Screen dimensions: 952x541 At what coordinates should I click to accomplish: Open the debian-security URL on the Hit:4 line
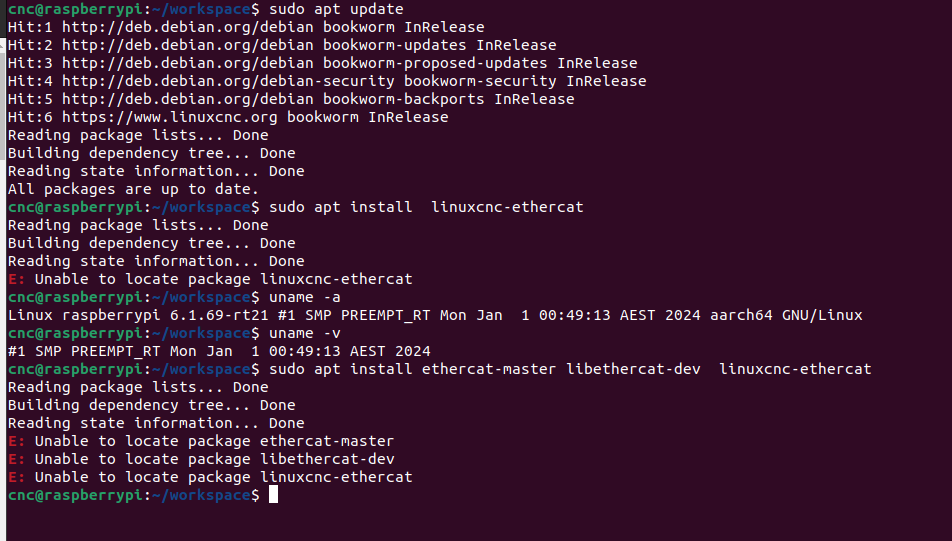click(228, 81)
